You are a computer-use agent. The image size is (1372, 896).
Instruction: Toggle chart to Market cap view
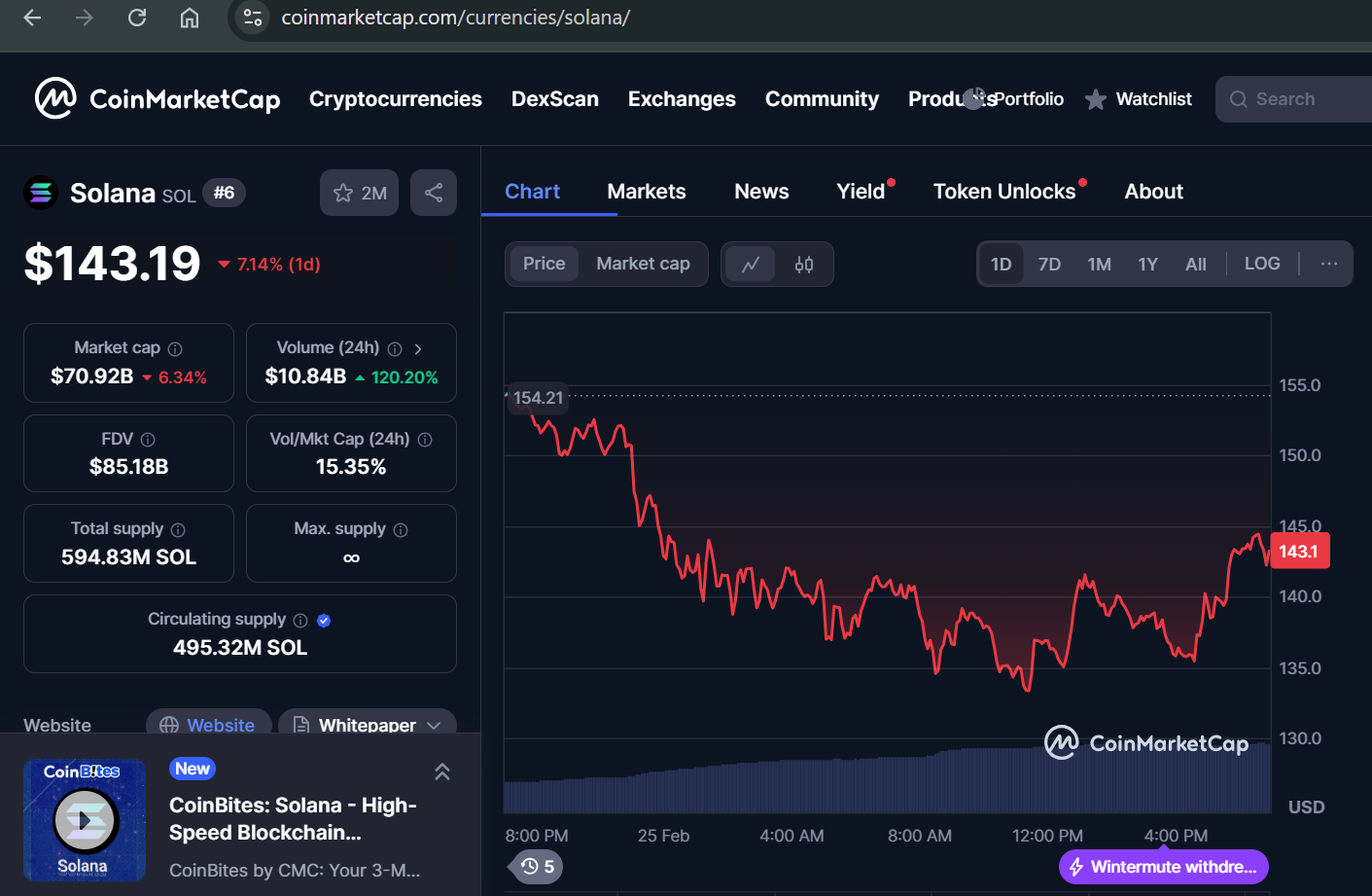[x=643, y=264]
